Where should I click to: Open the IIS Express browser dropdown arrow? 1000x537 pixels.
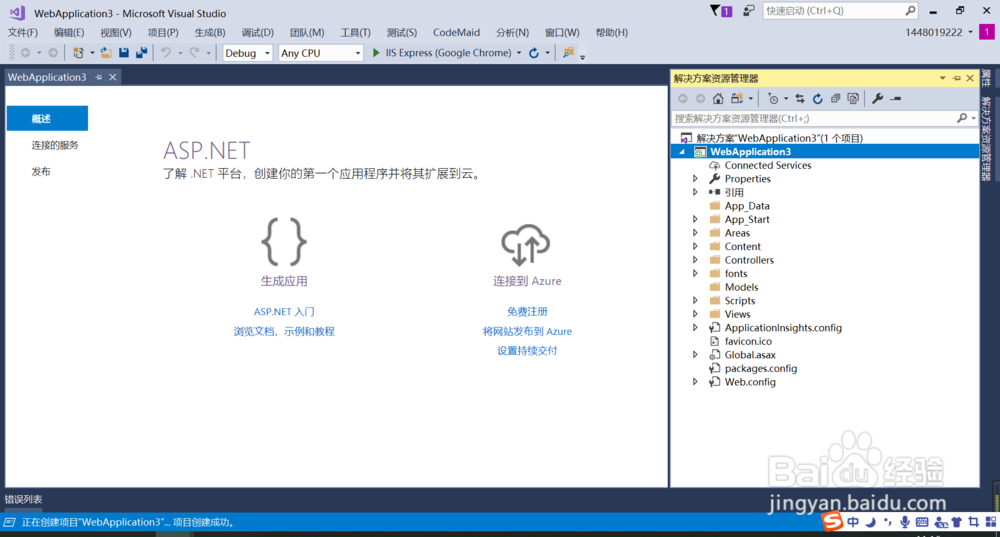pos(518,53)
